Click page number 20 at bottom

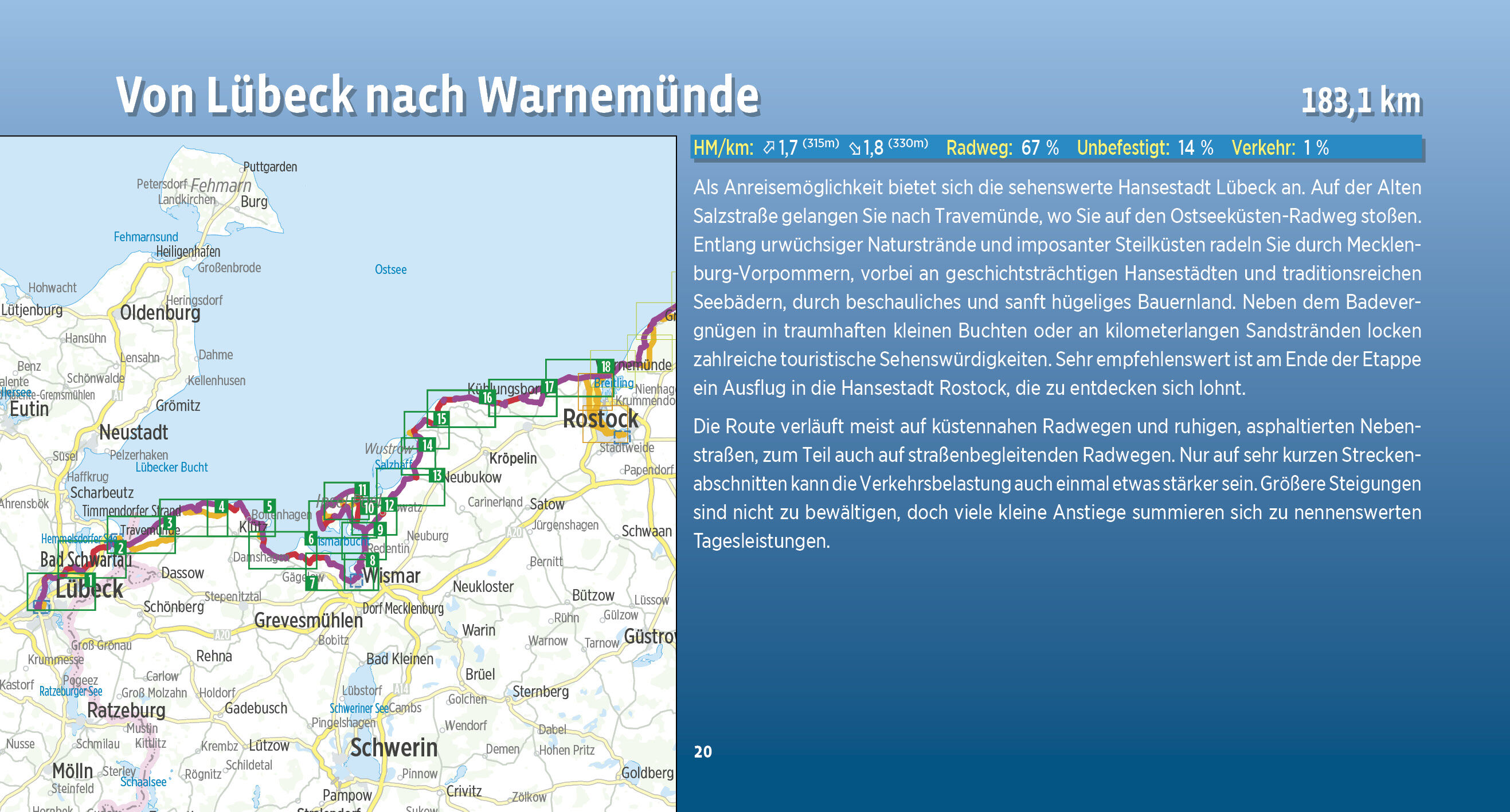[x=702, y=752]
